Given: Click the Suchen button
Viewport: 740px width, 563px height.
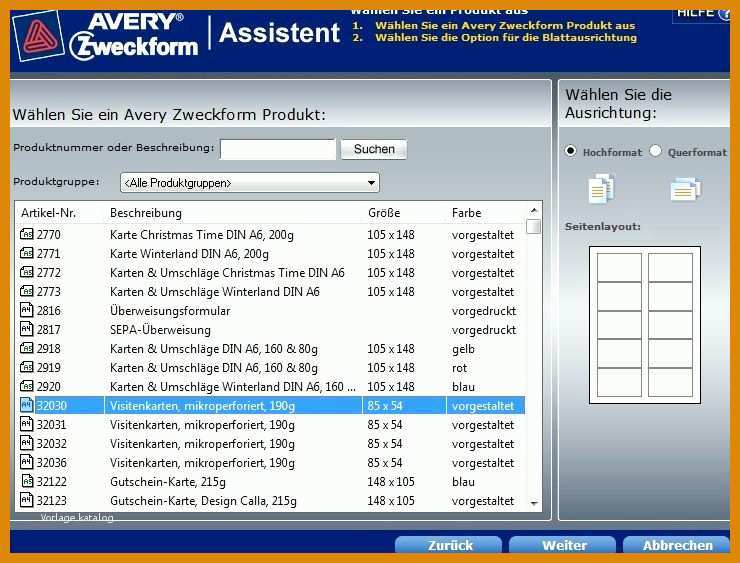Looking at the screenshot, I should coord(374,149).
